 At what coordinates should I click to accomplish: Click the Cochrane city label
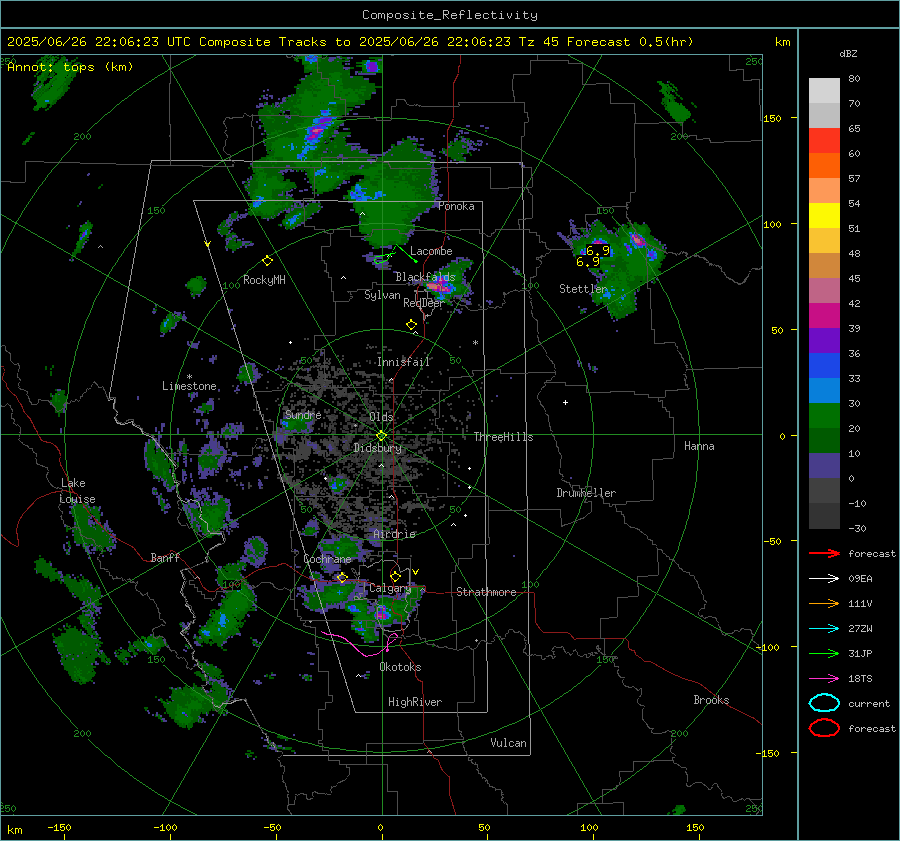[x=327, y=559]
